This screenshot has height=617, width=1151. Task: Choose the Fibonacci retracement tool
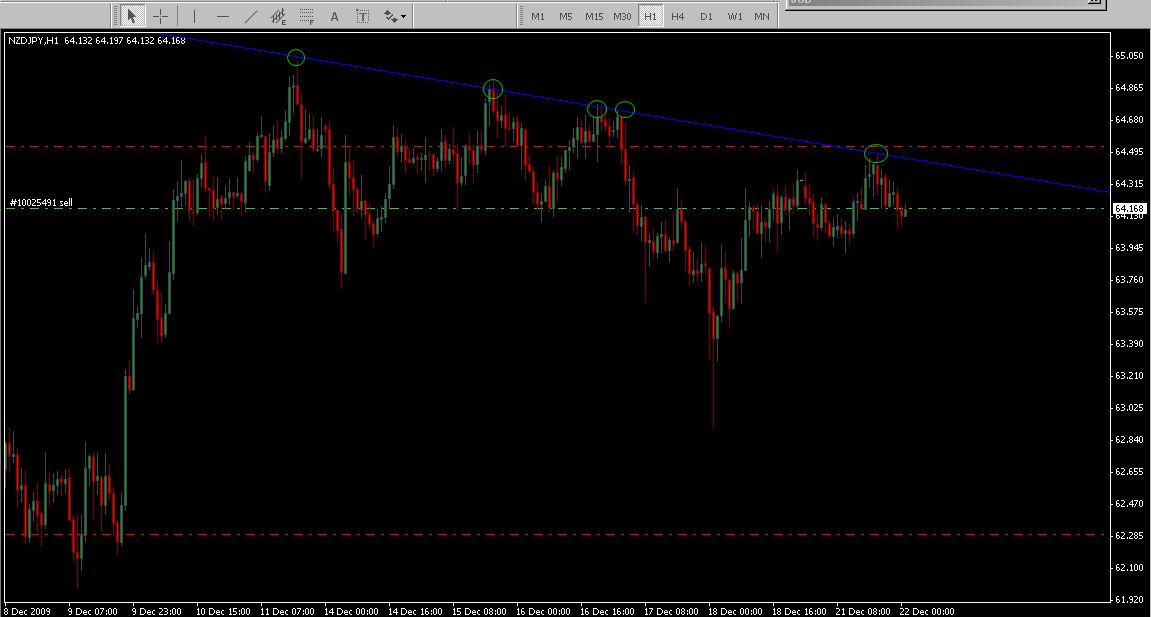(307, 16)
